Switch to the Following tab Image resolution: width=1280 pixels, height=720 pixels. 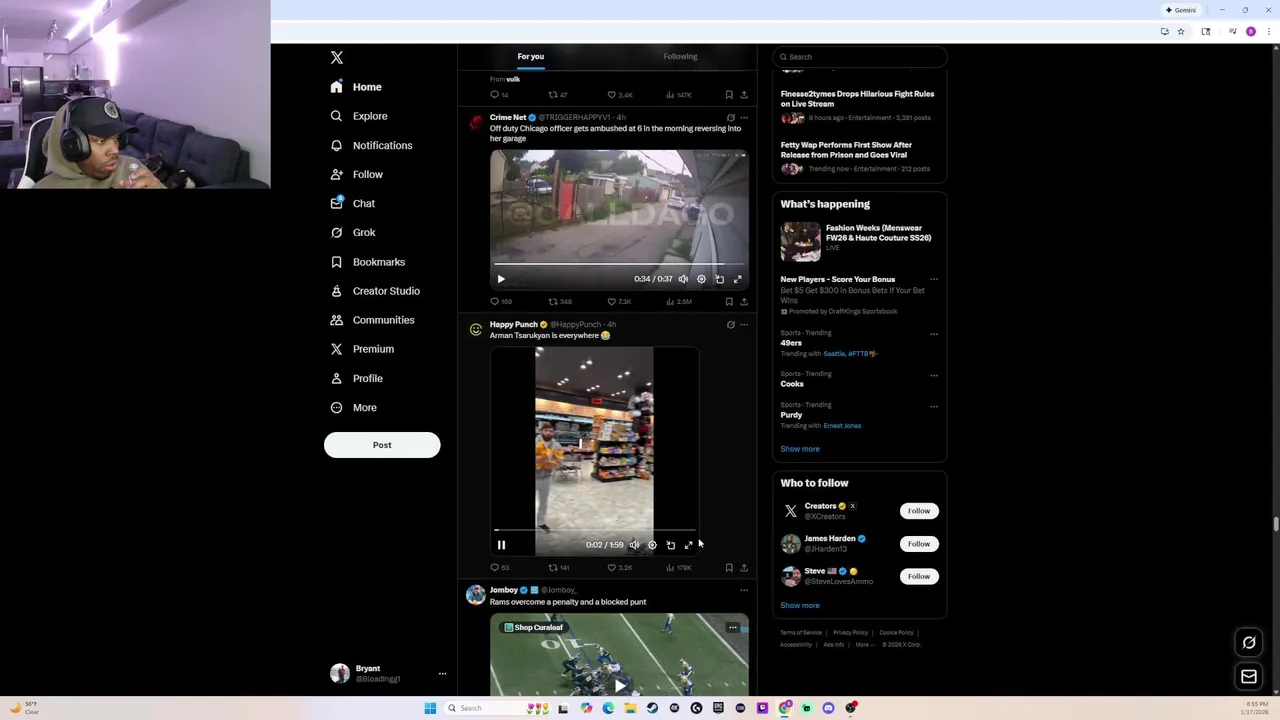[680, 56]
